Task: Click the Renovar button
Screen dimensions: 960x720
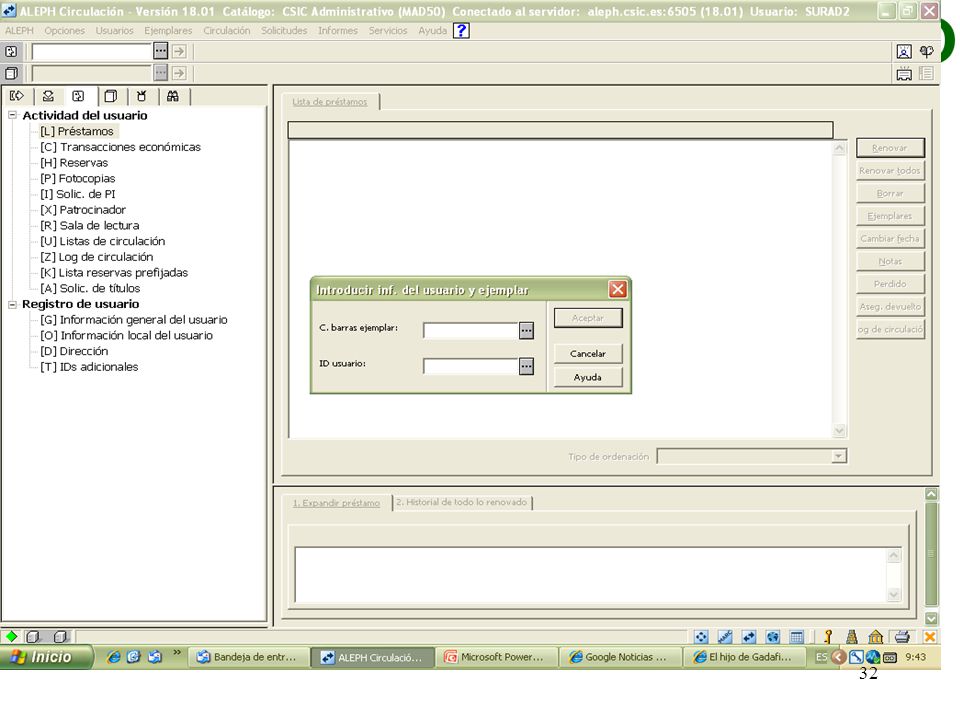Action: pyautogui.click(x=890, y=148)
